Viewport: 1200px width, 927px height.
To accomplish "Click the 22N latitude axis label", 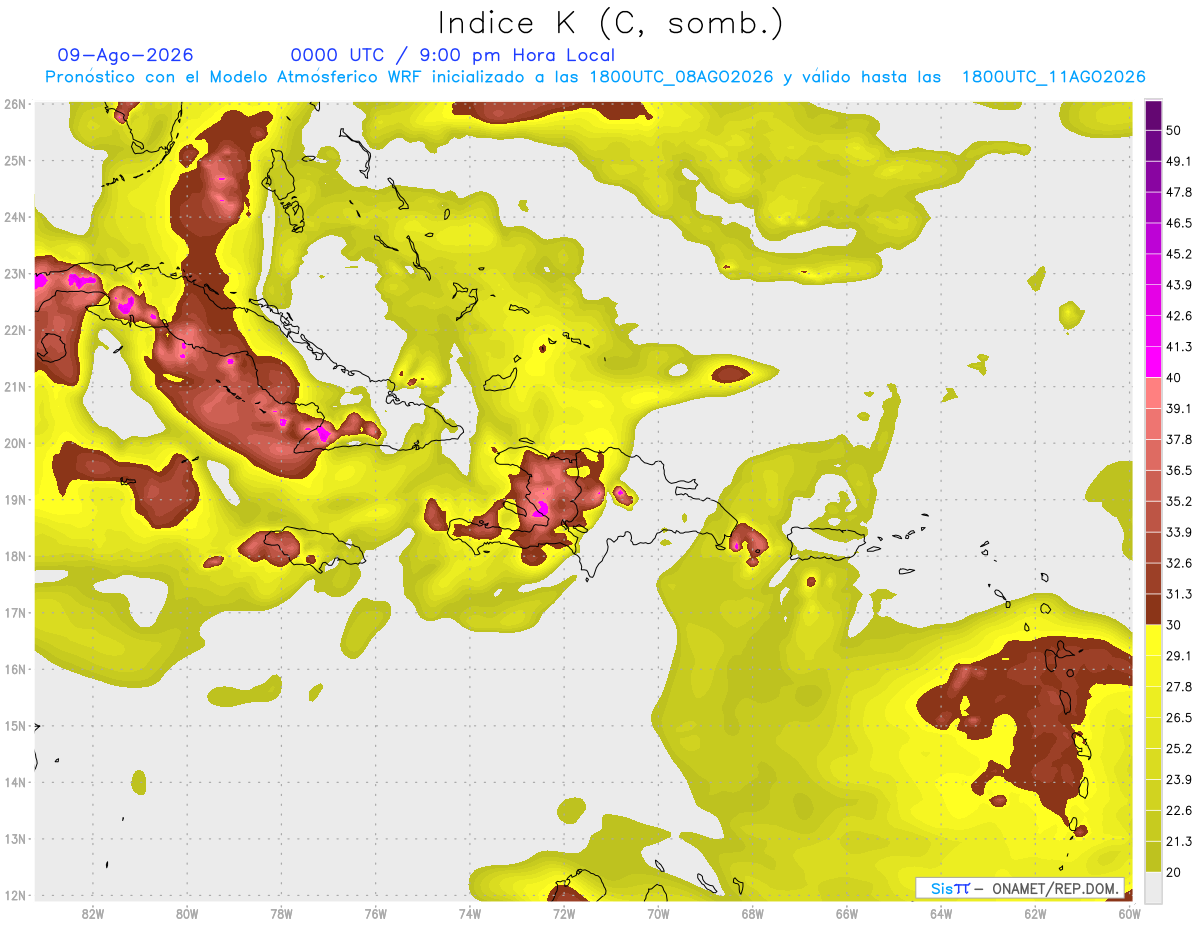I will [x=15, y=330].
